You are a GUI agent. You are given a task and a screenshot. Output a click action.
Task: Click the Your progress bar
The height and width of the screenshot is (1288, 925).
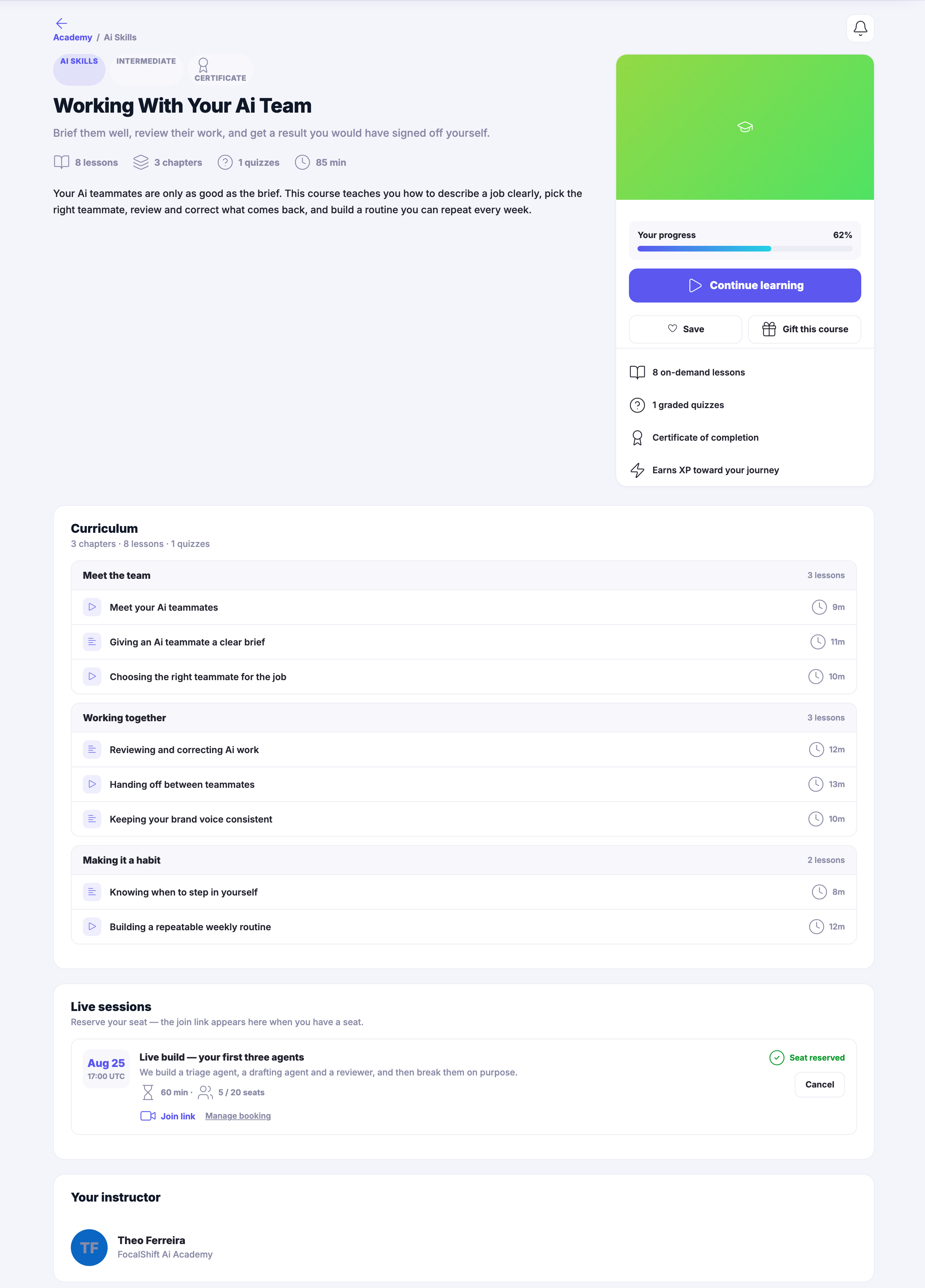point(744,249)
